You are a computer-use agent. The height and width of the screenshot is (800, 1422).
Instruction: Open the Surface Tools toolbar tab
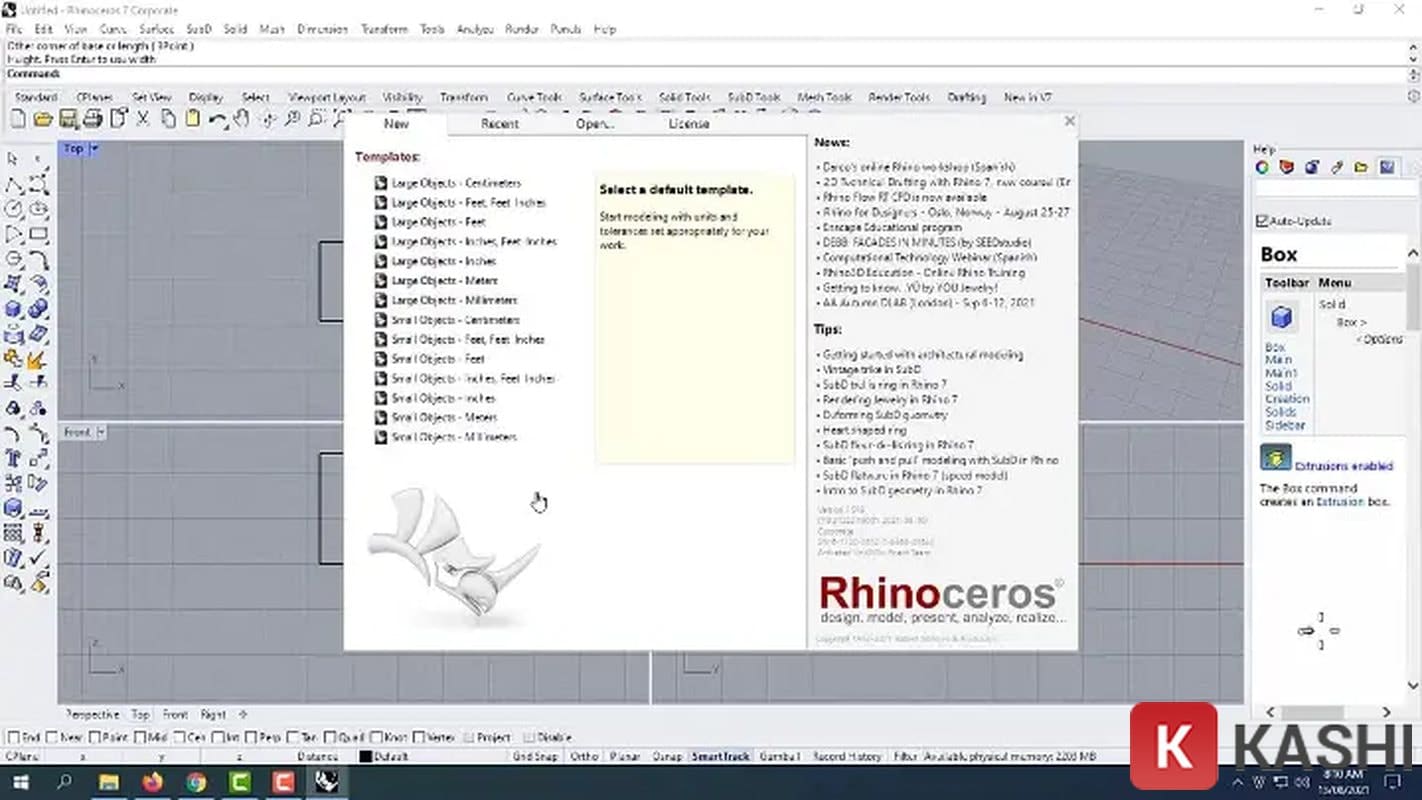coord(610,97)
